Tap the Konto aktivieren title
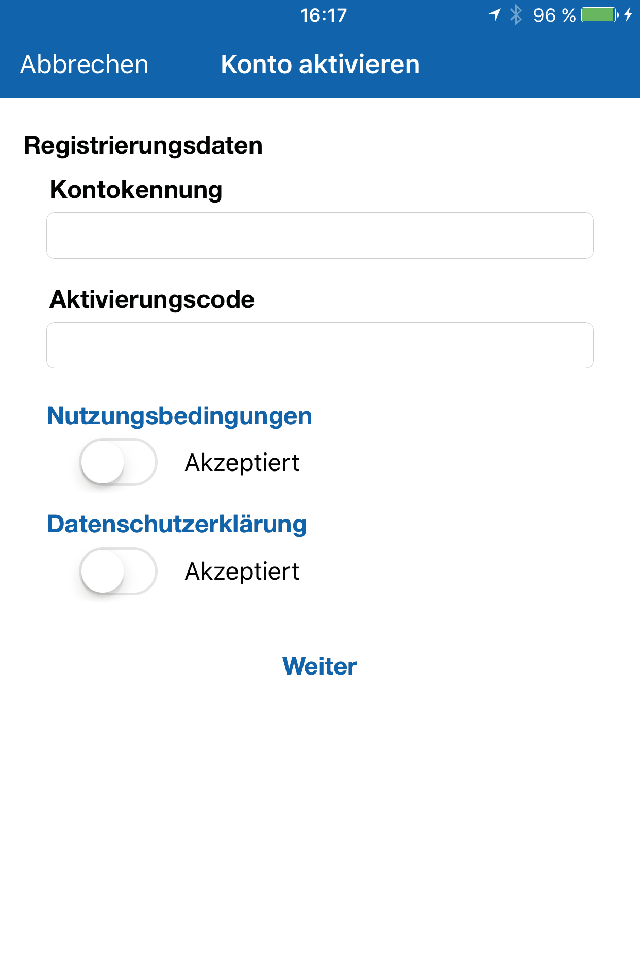This screenshot has width=640, height=960. (320, 64)
